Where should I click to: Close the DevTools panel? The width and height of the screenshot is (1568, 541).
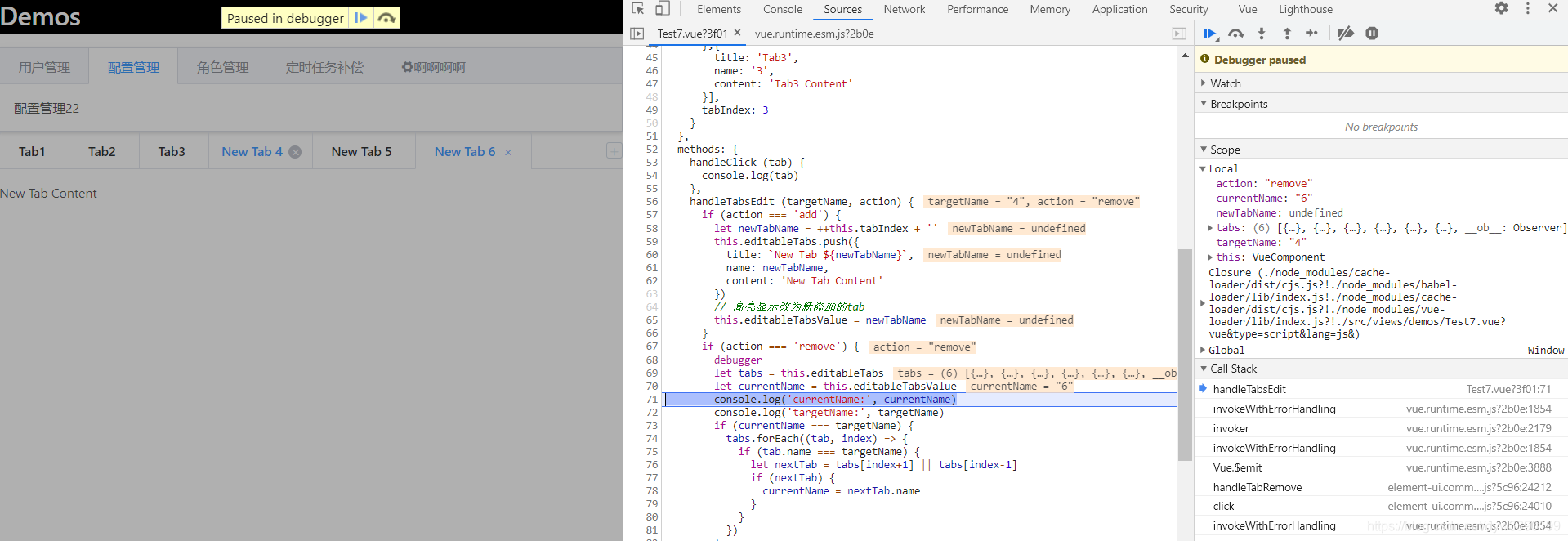coord(1553,8)
